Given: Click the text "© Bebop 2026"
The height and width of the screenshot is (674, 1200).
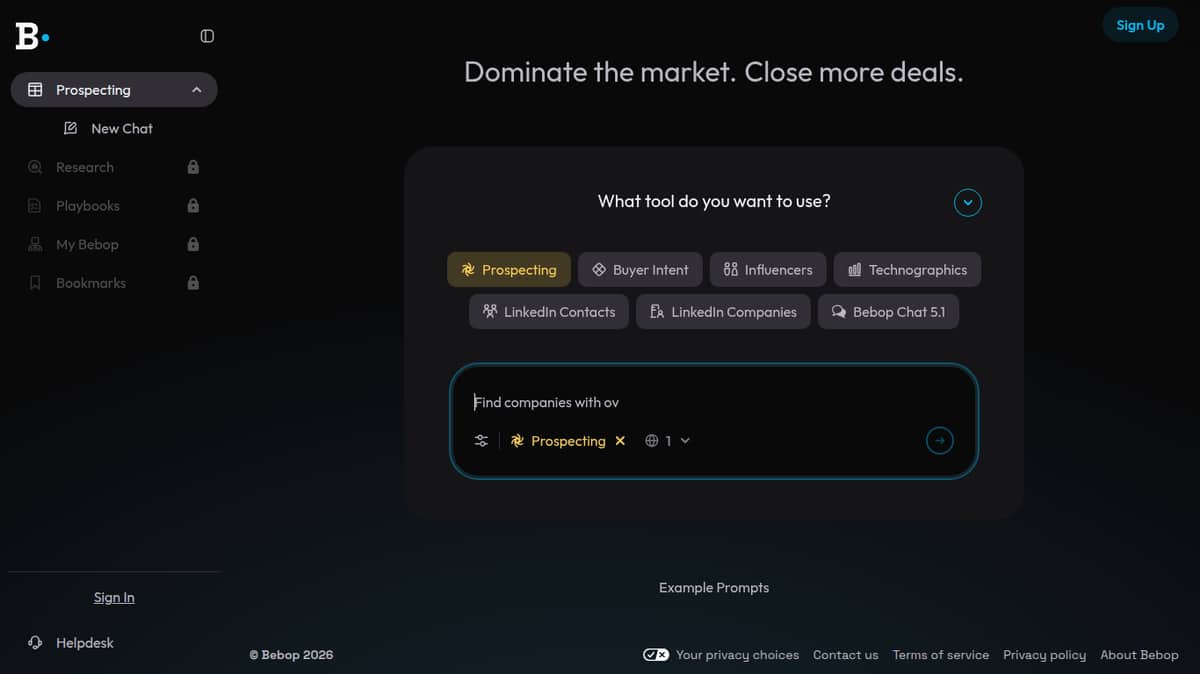Looking at the screenshot, I should (291, 655).
